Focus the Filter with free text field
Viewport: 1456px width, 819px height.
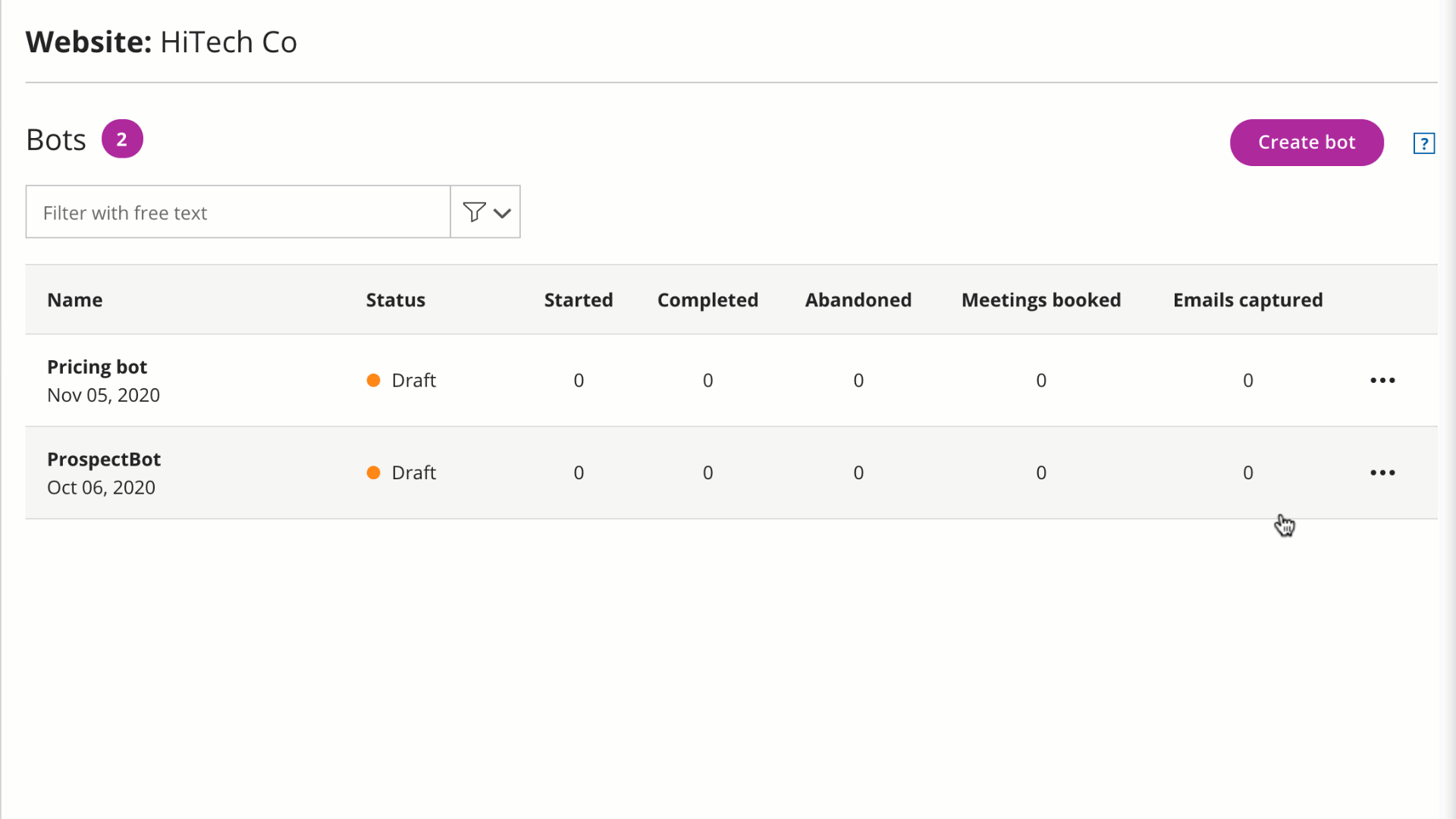tap(237, 212)
